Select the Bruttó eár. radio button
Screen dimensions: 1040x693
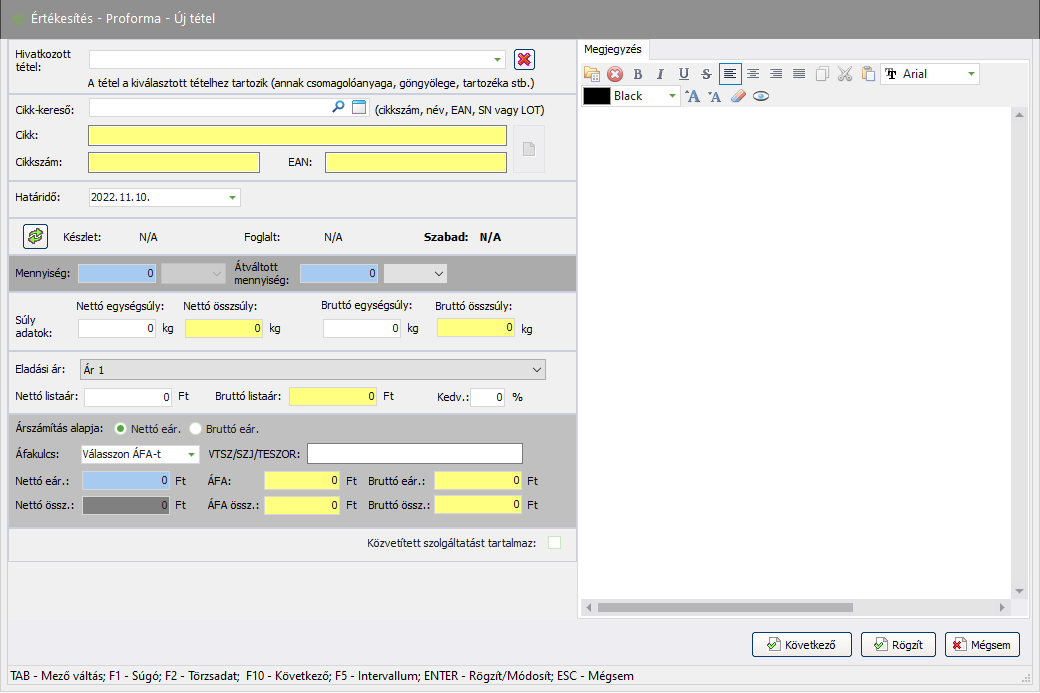coord(196,428)
